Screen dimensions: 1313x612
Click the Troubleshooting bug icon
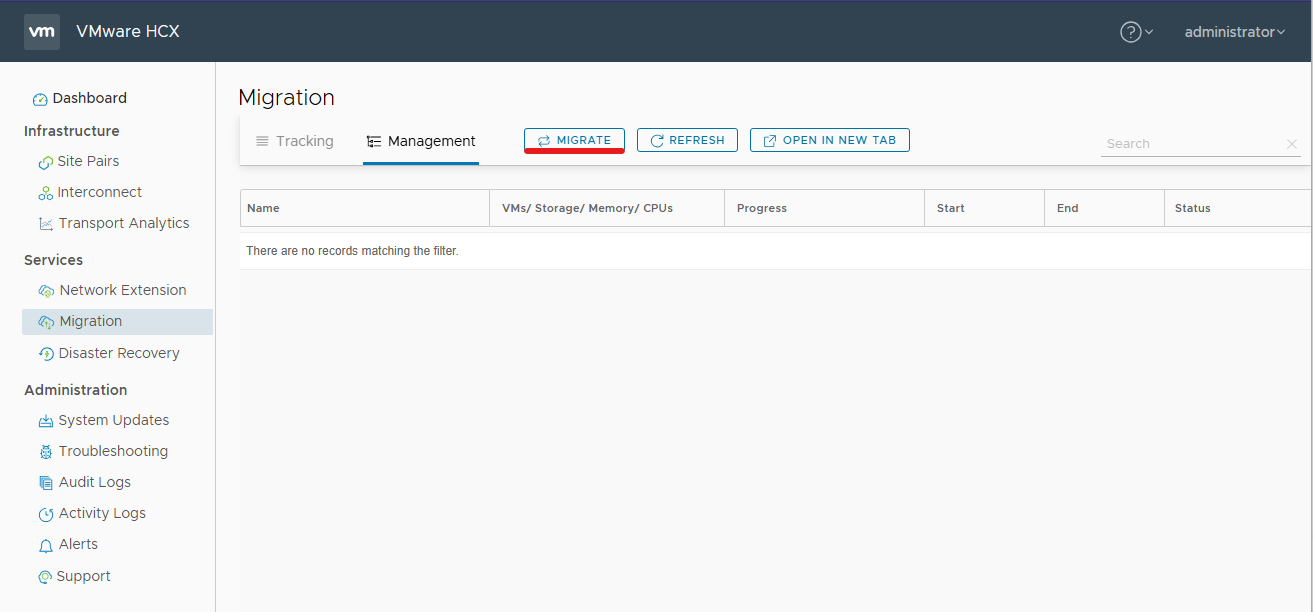[46, 452]
